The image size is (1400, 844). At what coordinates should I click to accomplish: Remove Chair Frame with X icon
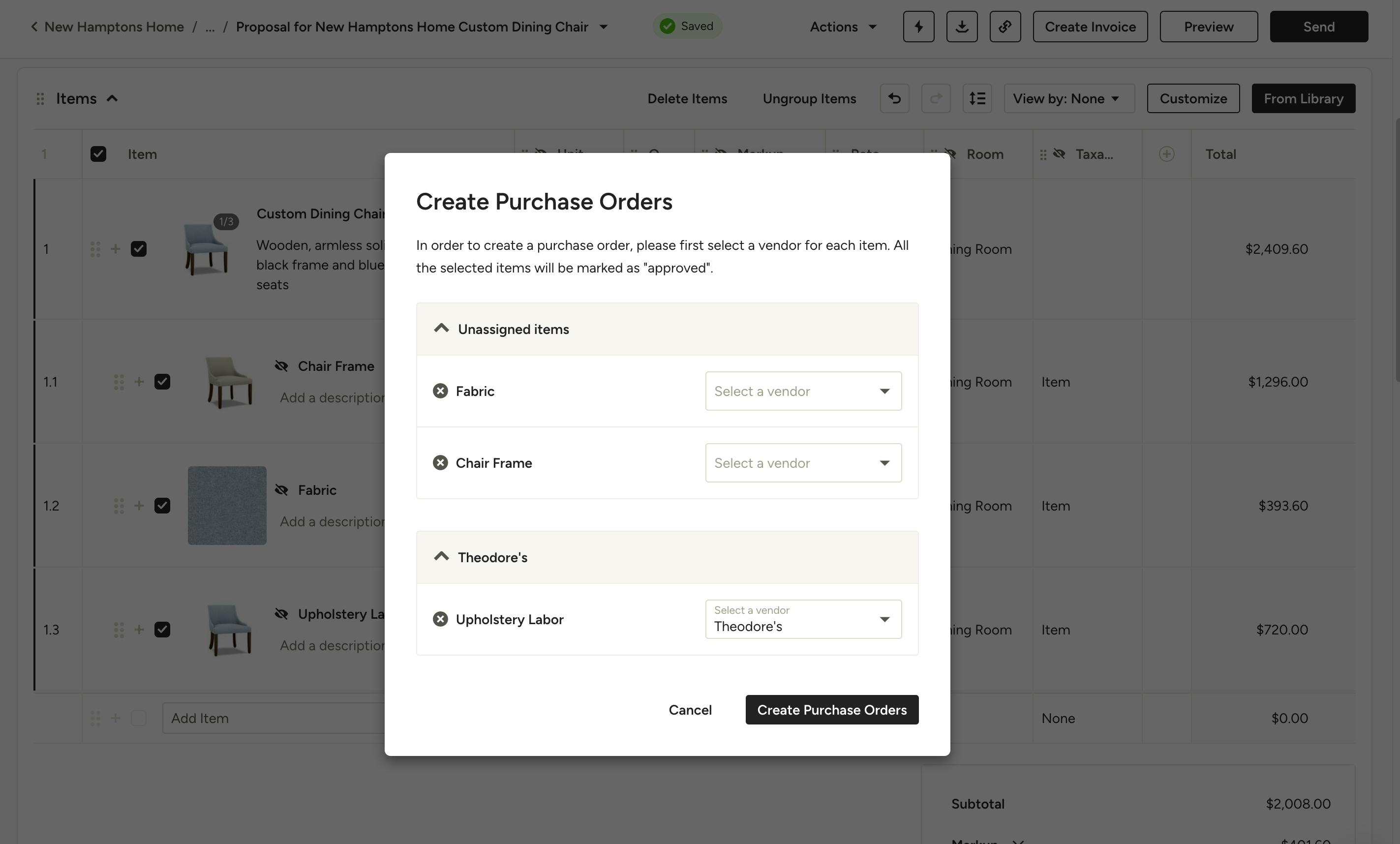(440, 463)
